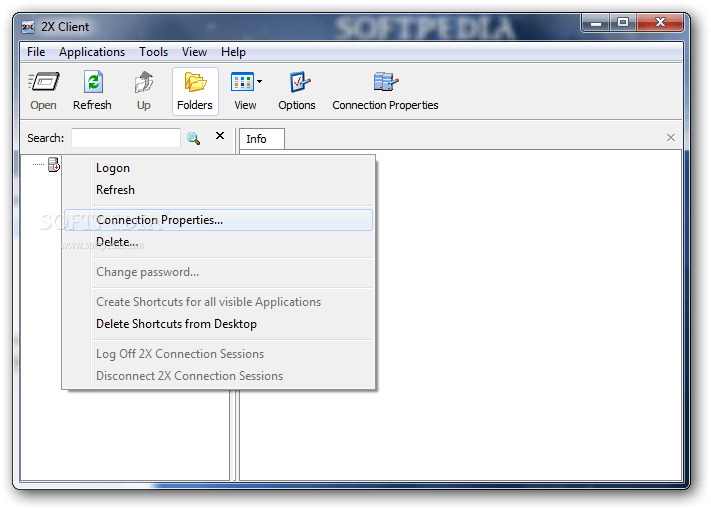Maximize the 2X Client window
Image resolution: width=711 pixels, height=510 pixels.
pos(623,23)
